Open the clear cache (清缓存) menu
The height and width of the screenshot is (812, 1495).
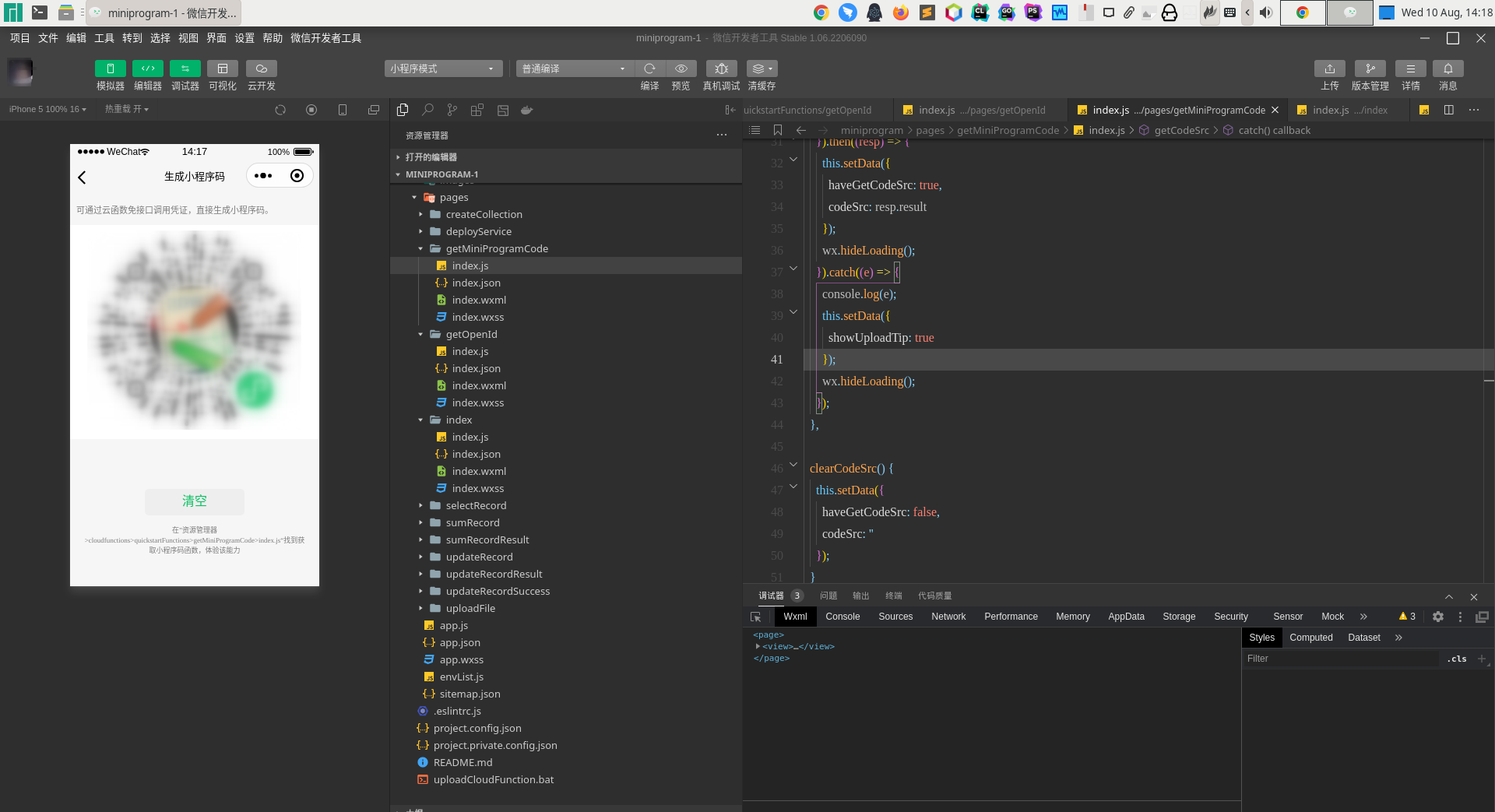coord(762,69)
